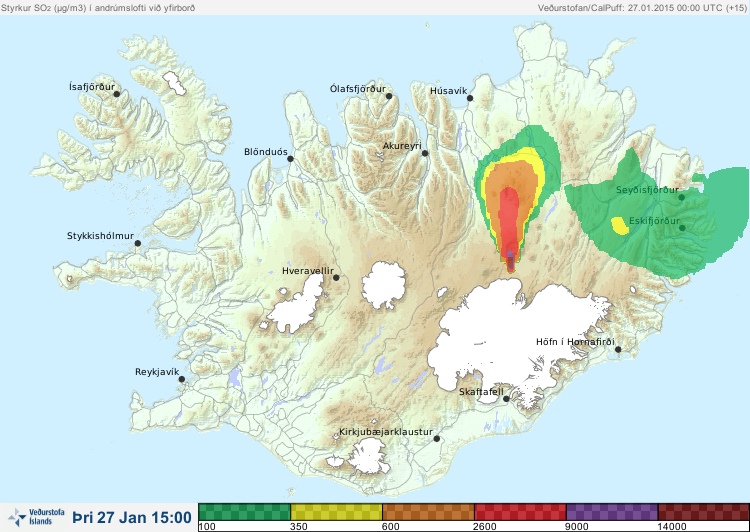The width and height of the screenshot is (750, 532).
Task: Click the Veðurstofa Íslands logo
Action: [x=36, y=517]
